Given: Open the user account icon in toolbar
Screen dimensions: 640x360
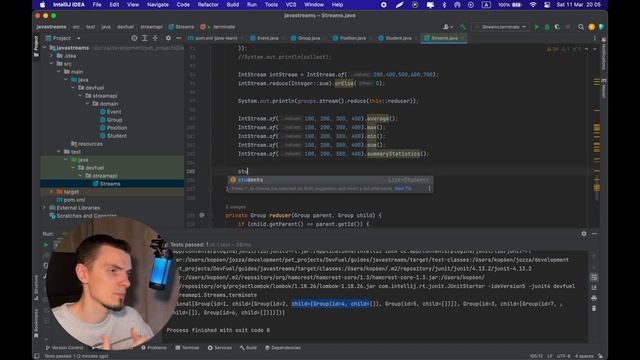Looking at the screenshot, I should tap(447, 27).
